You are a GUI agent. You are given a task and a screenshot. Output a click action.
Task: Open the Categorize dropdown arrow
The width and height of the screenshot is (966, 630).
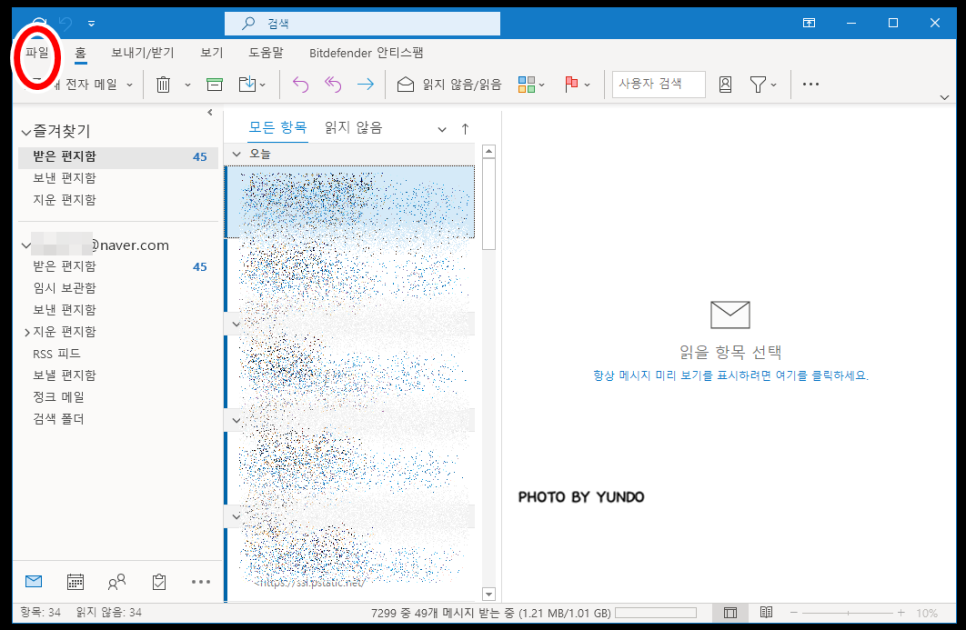pos(542,85)
